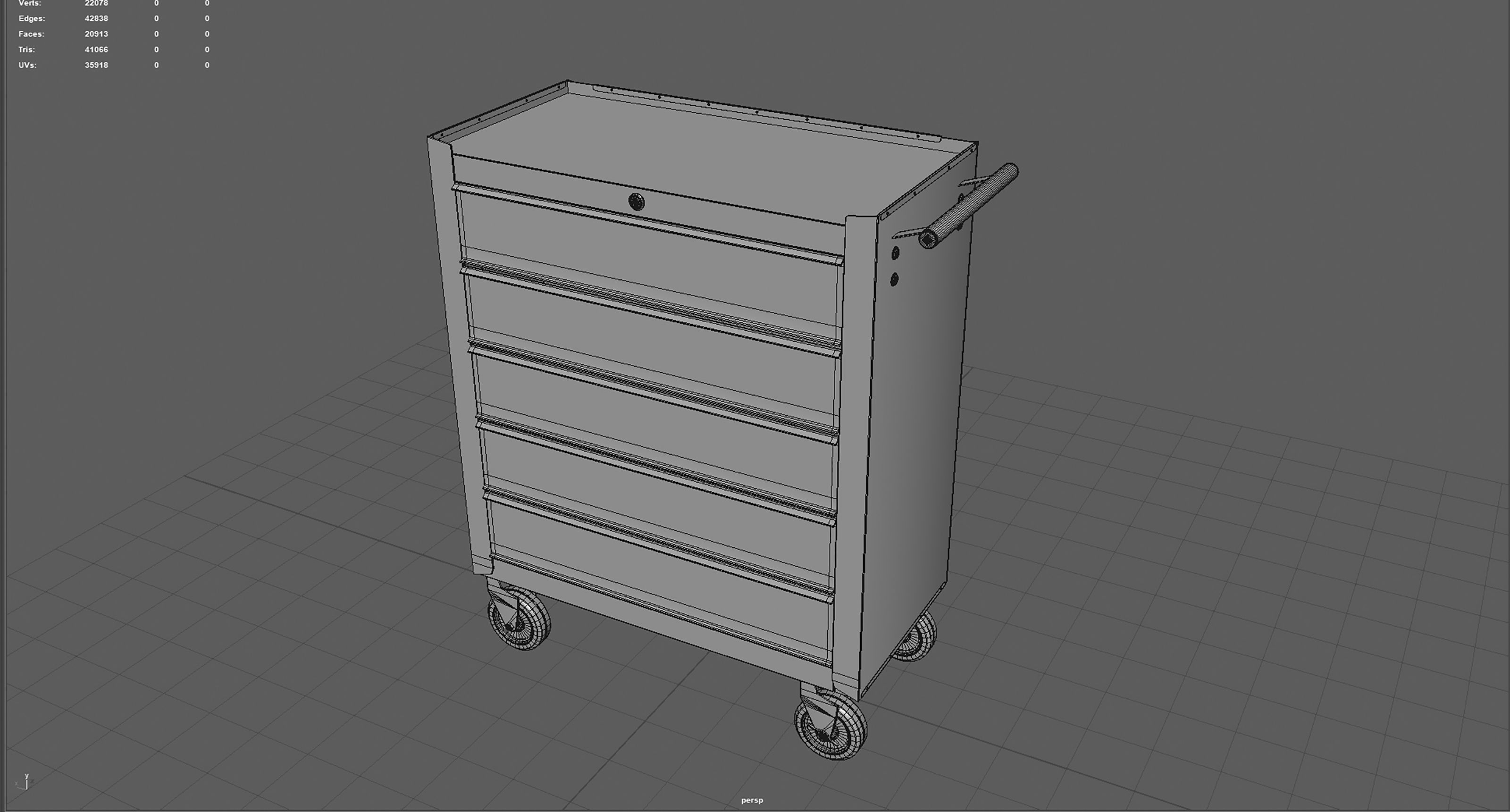The image size is (1510, 812).
Task: Pick the upper round lock on the side panel
Action: 895,253
